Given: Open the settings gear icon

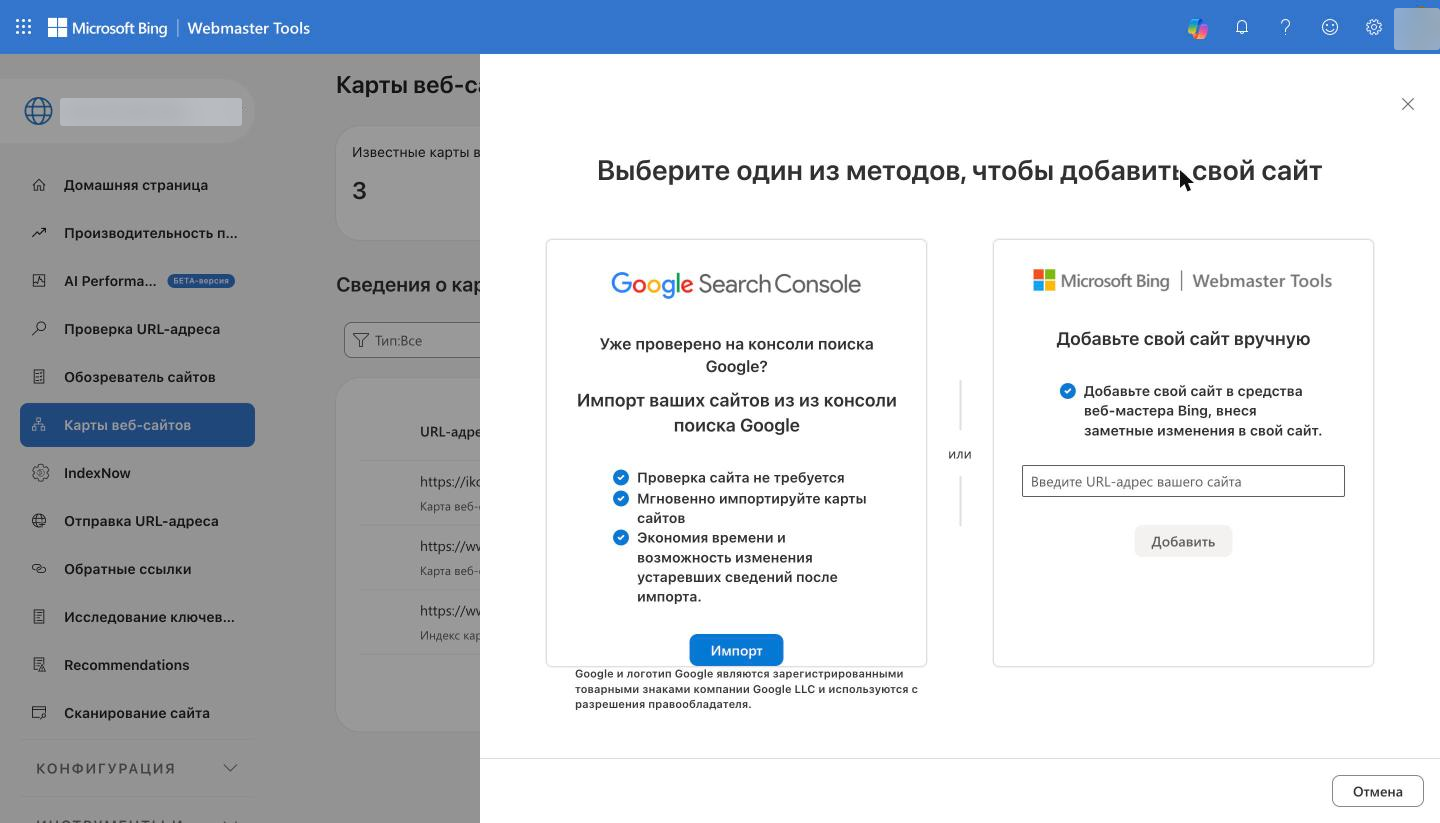Looking at the screenshot, I should tap(1374, 28).
